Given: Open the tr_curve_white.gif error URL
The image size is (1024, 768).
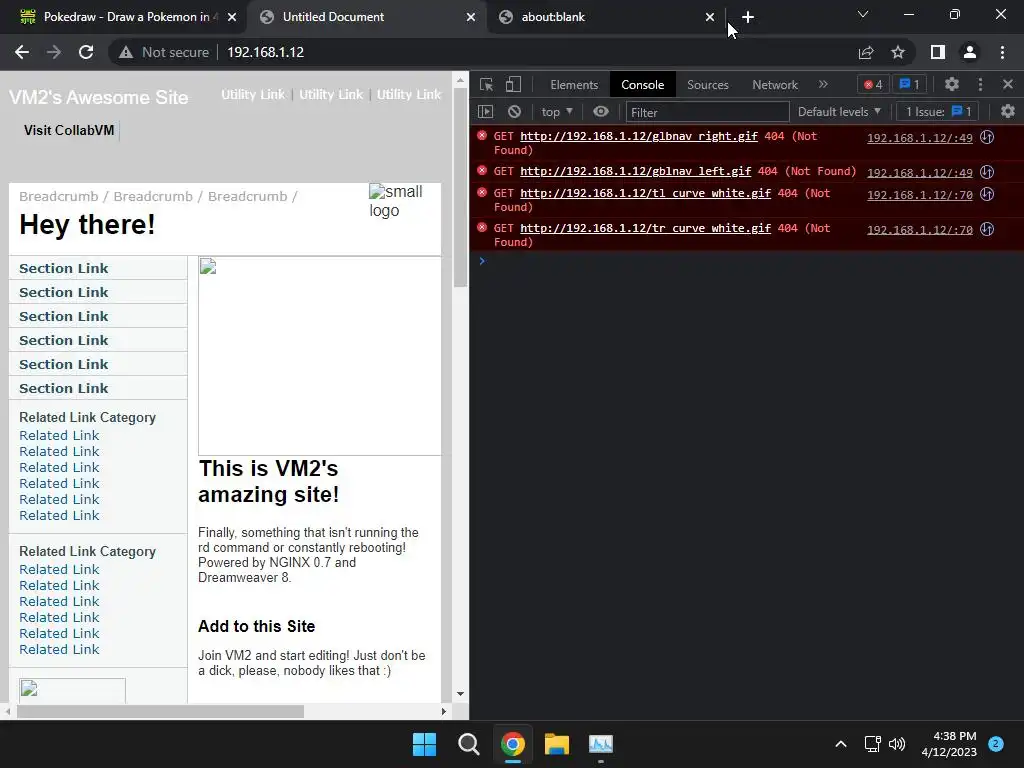Looking at the screenshot, I should [645, 228].
